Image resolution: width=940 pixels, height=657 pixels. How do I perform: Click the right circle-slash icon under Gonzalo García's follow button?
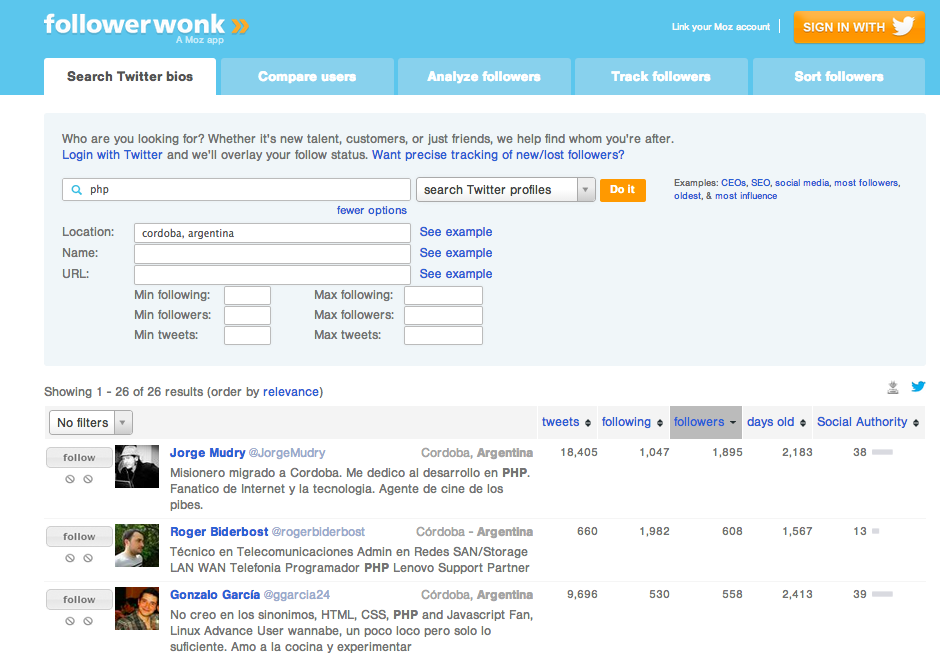coord(88,621)
